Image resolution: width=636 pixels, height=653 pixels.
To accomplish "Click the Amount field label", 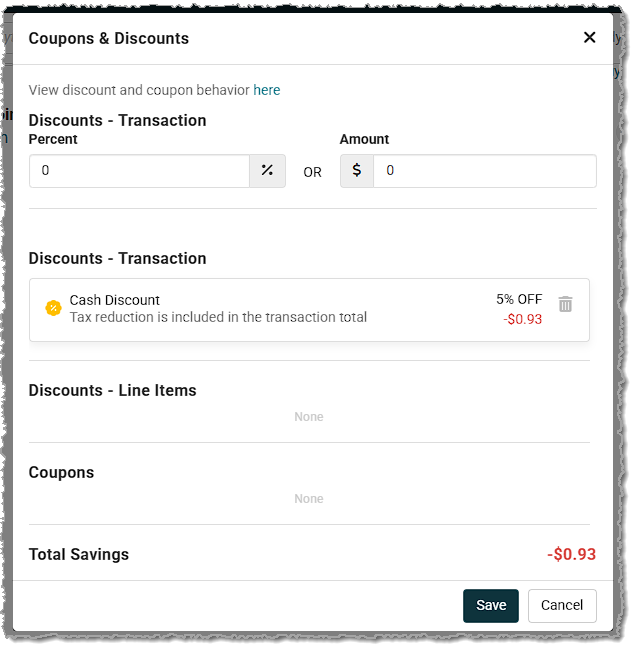I will click(364, 139).
